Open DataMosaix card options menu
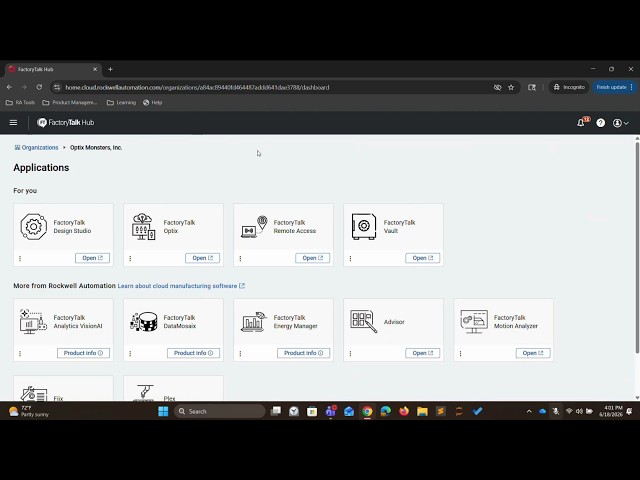Image resolution: width=640 pixels, height=480 pixels. (x=130, y=353)
